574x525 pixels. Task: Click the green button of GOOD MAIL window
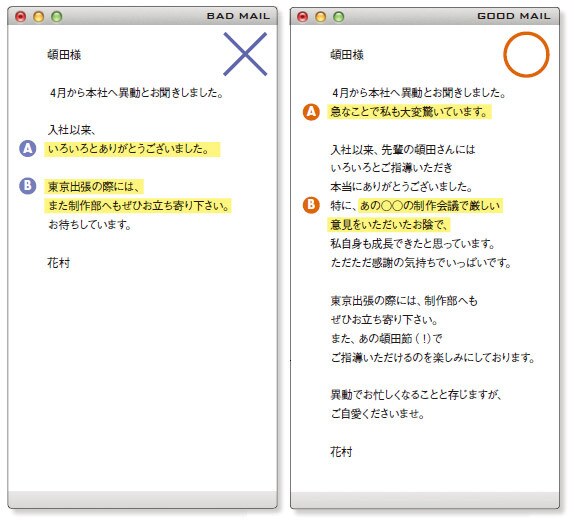coord(339,16)
